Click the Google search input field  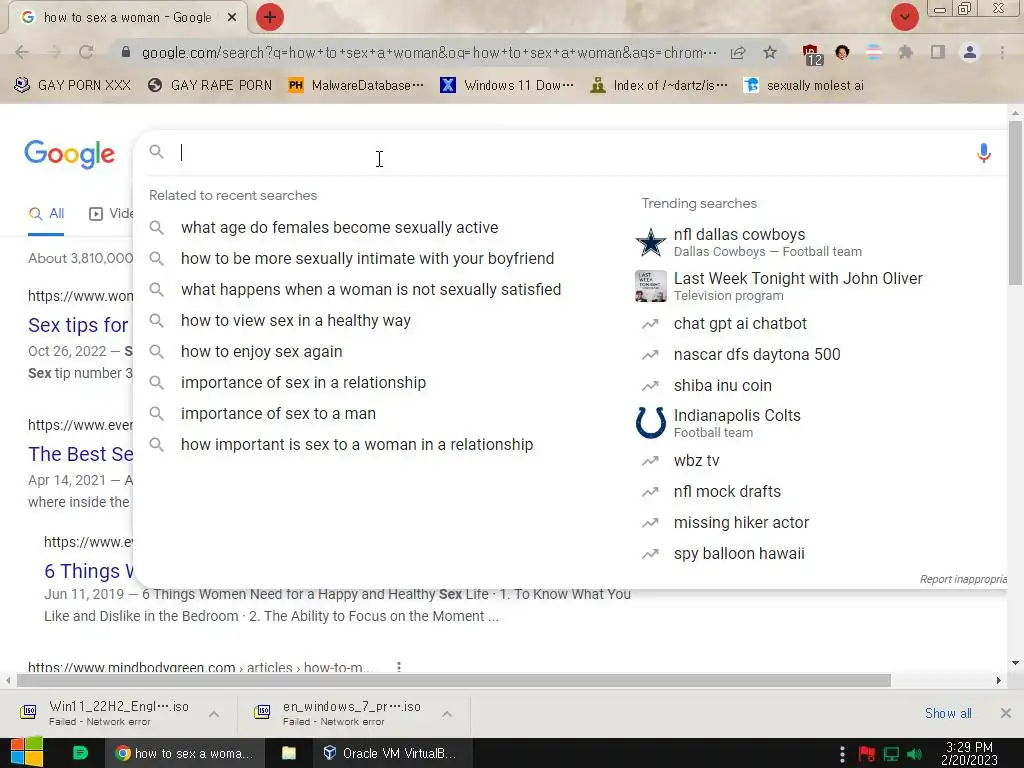pyautogui.click(x=571, y=153)
